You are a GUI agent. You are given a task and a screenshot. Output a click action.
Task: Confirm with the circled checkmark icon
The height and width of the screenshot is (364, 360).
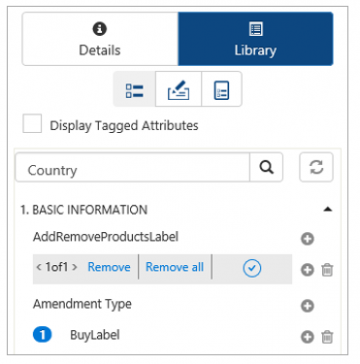(x=252, y=268)
